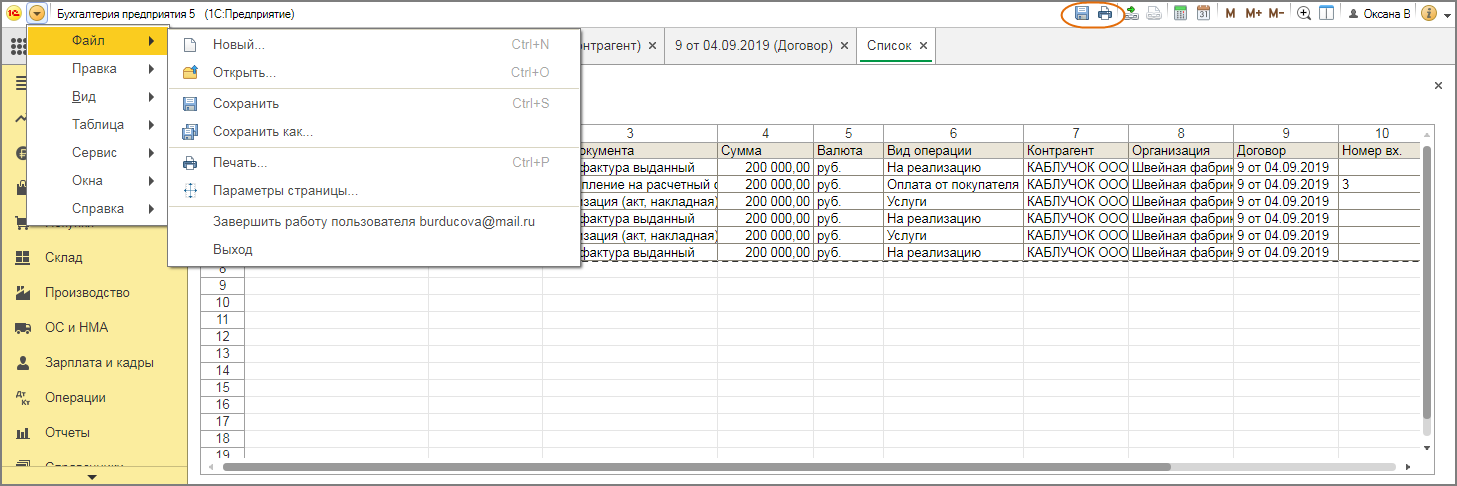The image size is (1457, 486).
Task: Open user profile Оксана В
Action: [x=1379, y=14]
